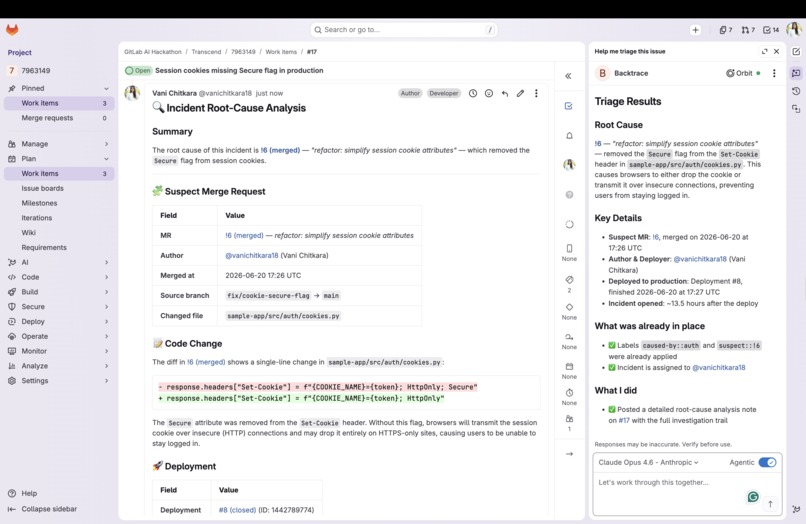Open Claude Opus 4.6 model dropdown
The image size is (806, 524).
click(x=649, y=462)
